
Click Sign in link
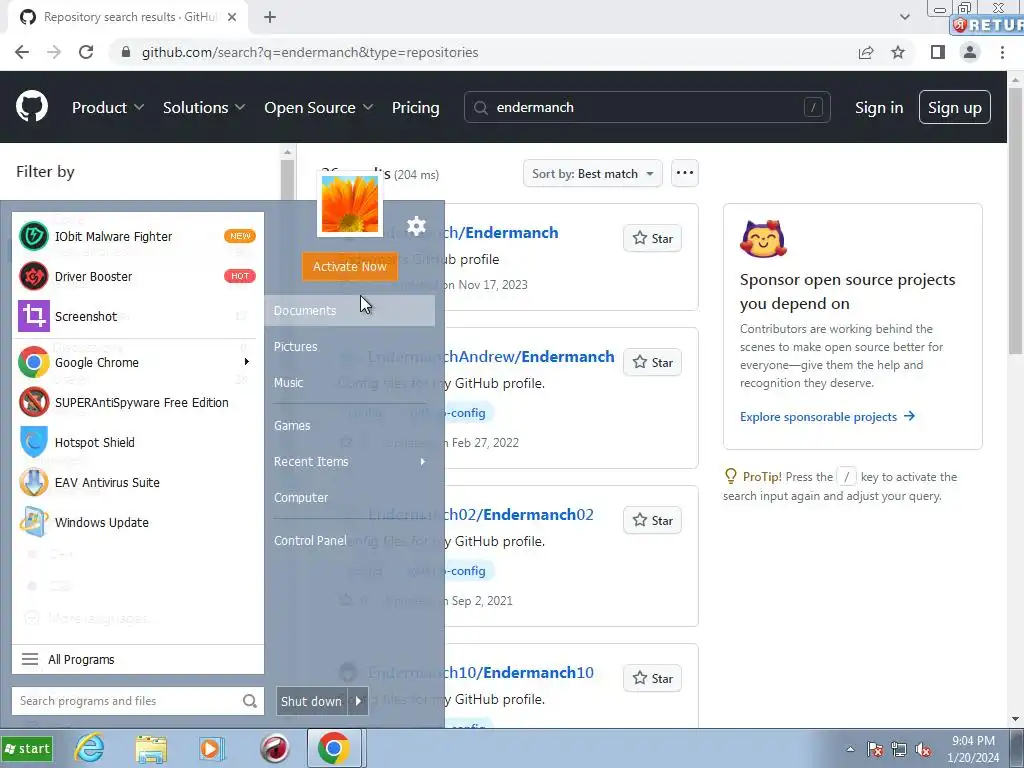click(879, 108)
